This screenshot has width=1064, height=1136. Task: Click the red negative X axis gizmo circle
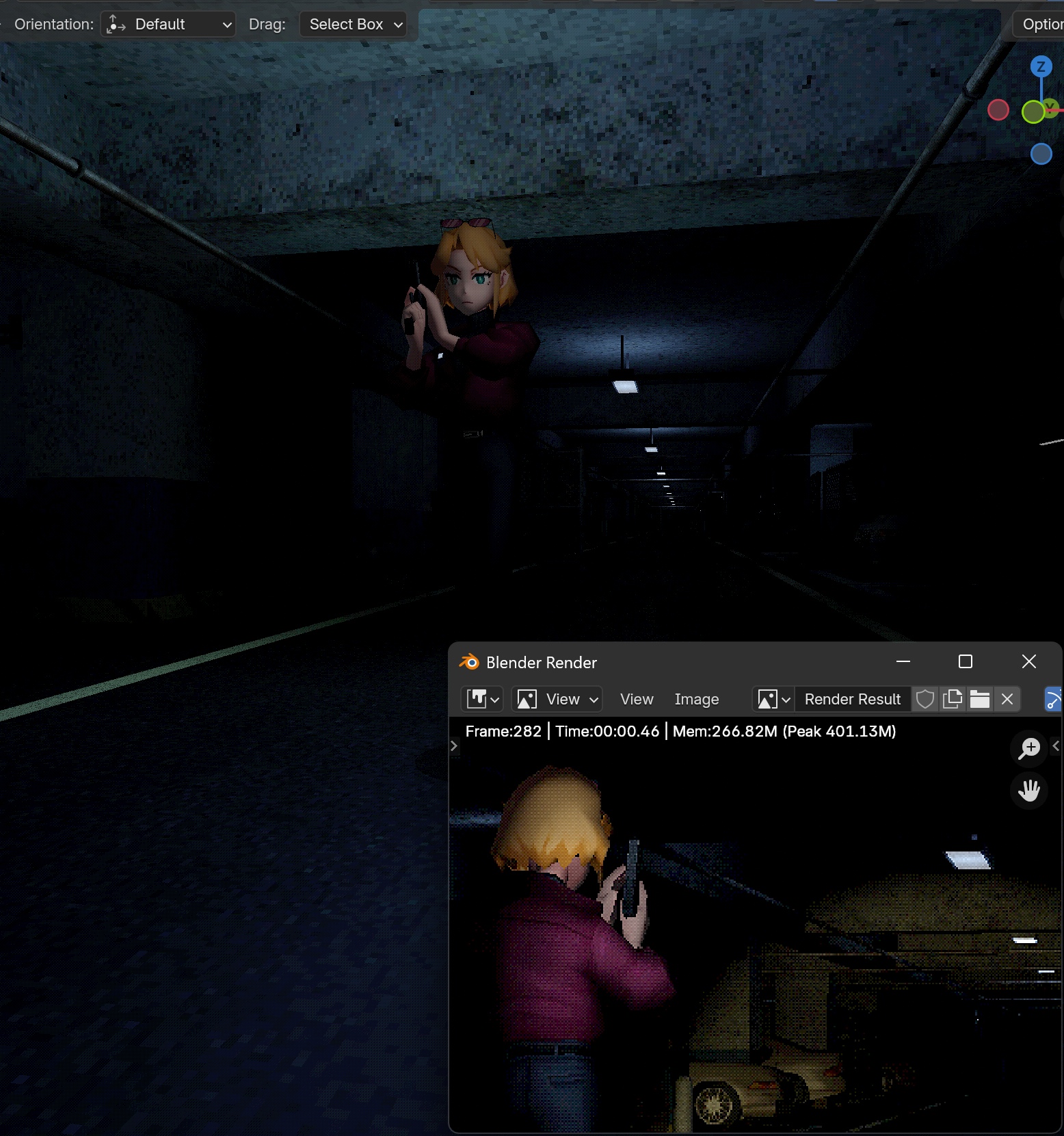998,110
